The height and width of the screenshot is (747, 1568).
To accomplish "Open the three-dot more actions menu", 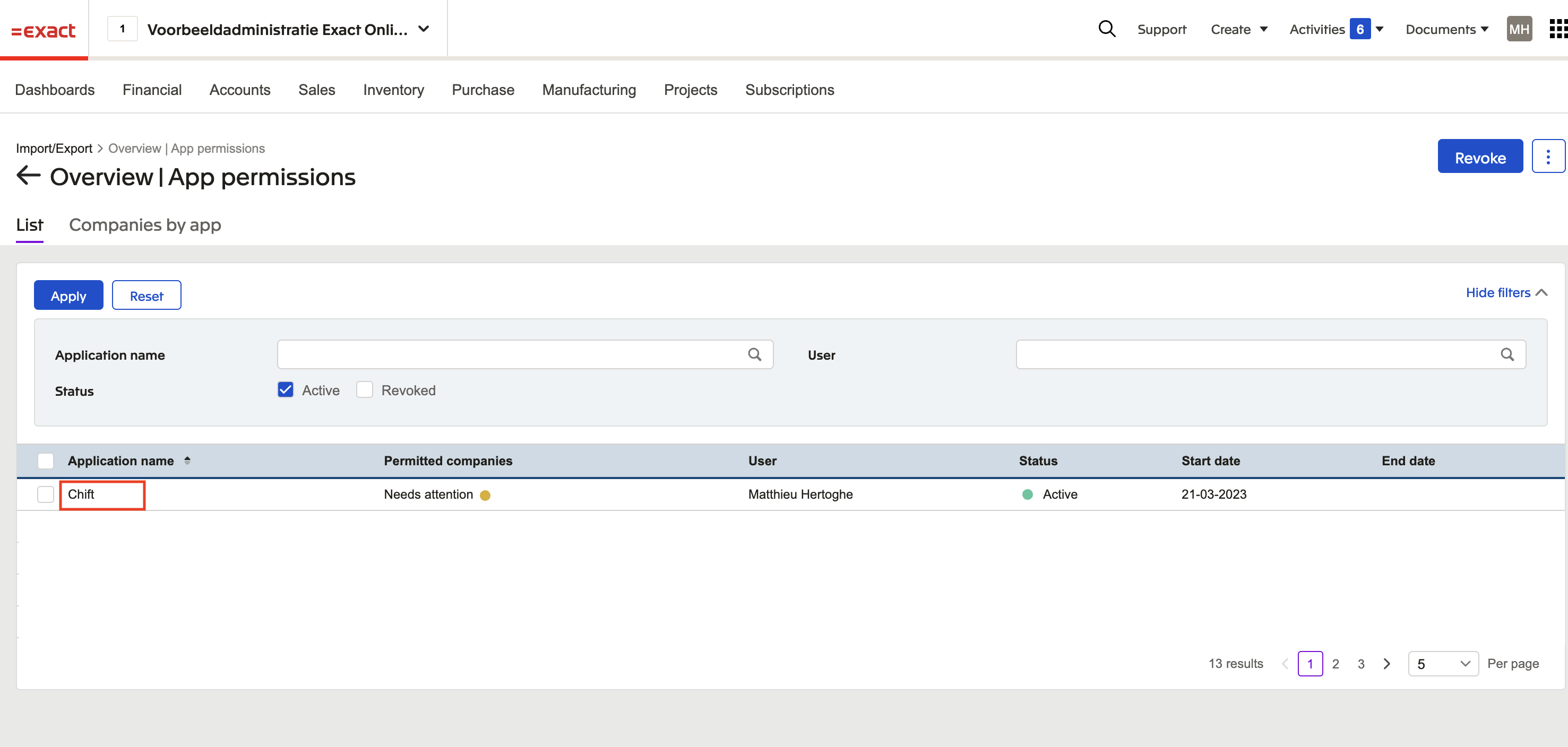I will [x=1547, y=157].
